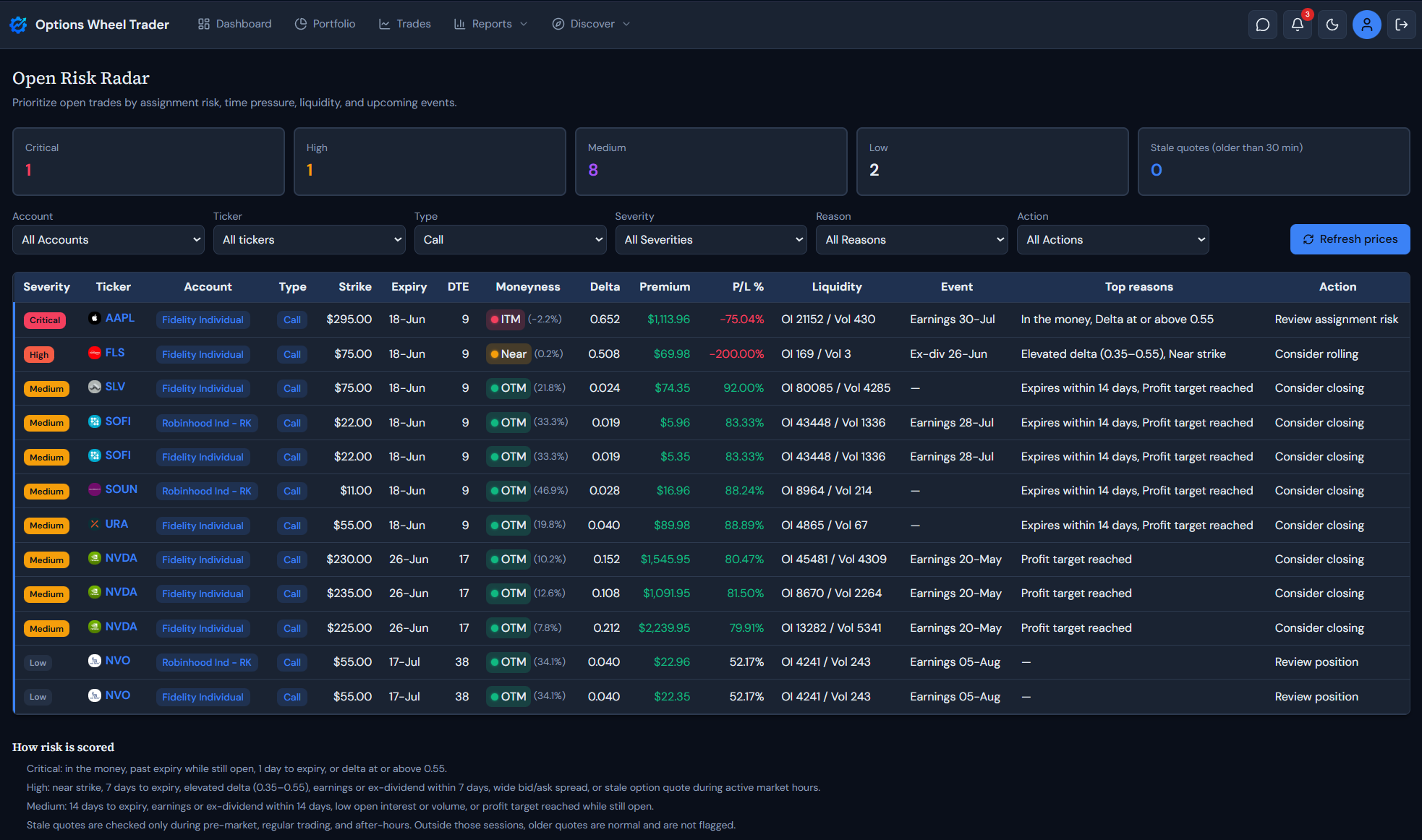
Task: Expand the Discover menu
Action: (591, 24)
